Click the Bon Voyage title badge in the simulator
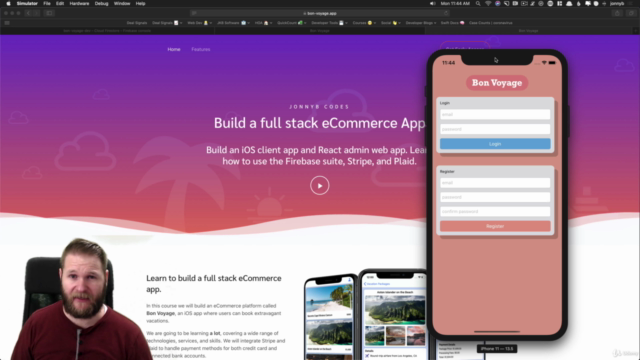This screenshot has height=360, width=640. (497, 83)
